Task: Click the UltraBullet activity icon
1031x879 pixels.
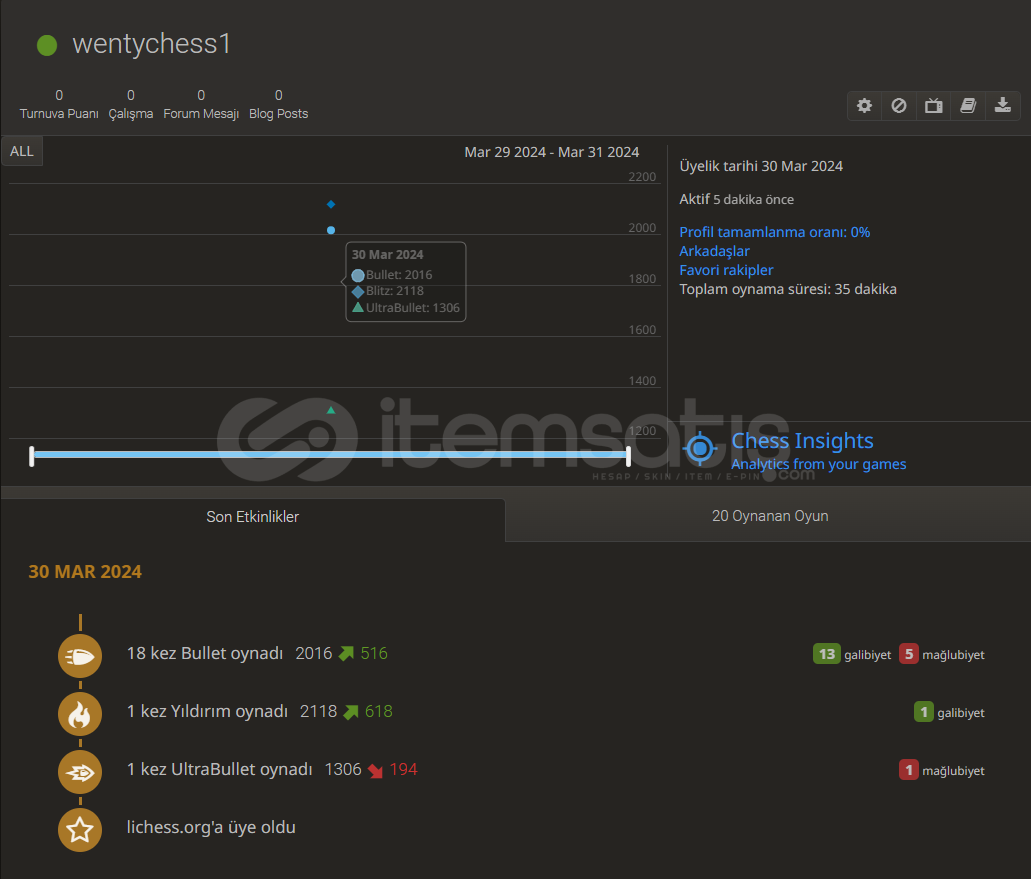Action: (x=80, y=772)
